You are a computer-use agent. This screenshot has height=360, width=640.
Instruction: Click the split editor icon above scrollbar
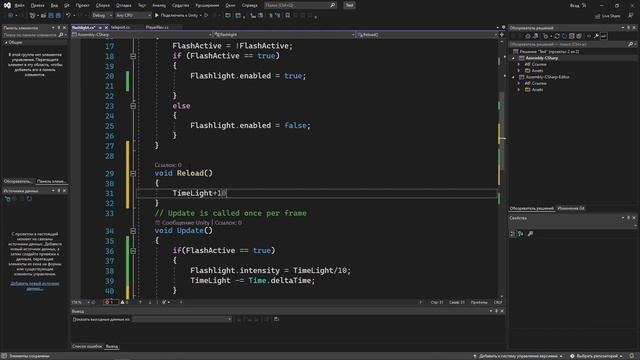tap(502, 35)
